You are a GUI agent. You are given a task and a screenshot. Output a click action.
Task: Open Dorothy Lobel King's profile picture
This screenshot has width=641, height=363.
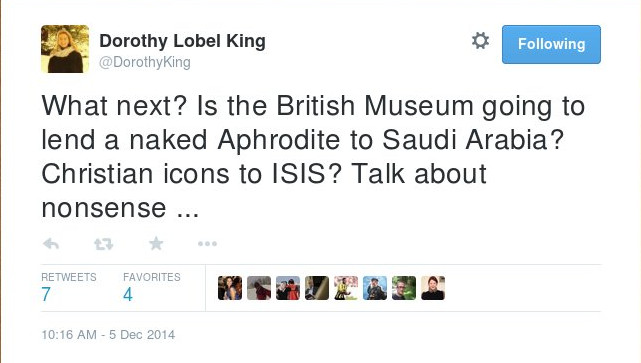(x=65, y=49)
